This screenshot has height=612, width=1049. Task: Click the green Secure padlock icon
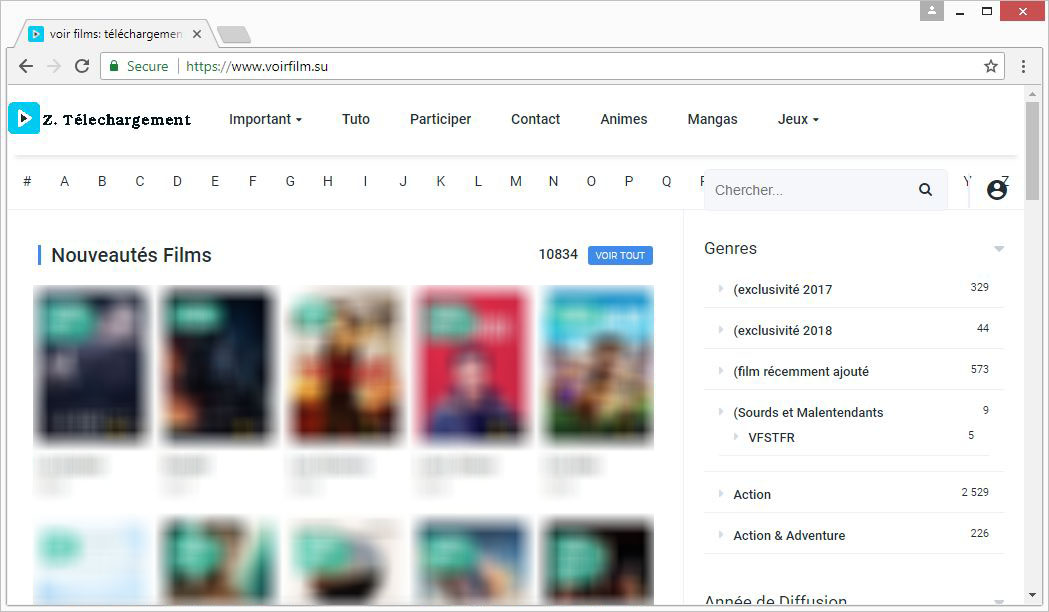coord(114,66)
